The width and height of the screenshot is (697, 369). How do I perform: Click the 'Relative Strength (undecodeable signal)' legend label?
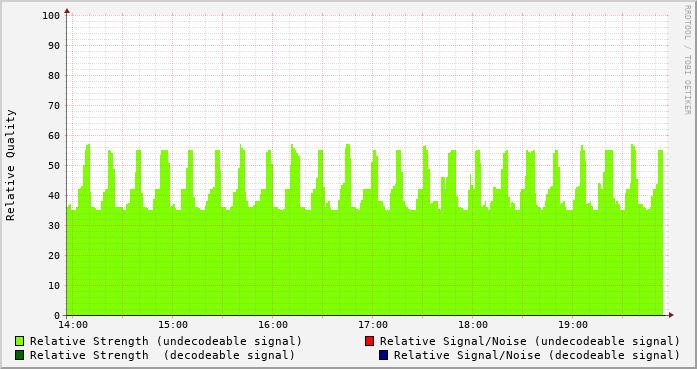click(x=166, y=341)
